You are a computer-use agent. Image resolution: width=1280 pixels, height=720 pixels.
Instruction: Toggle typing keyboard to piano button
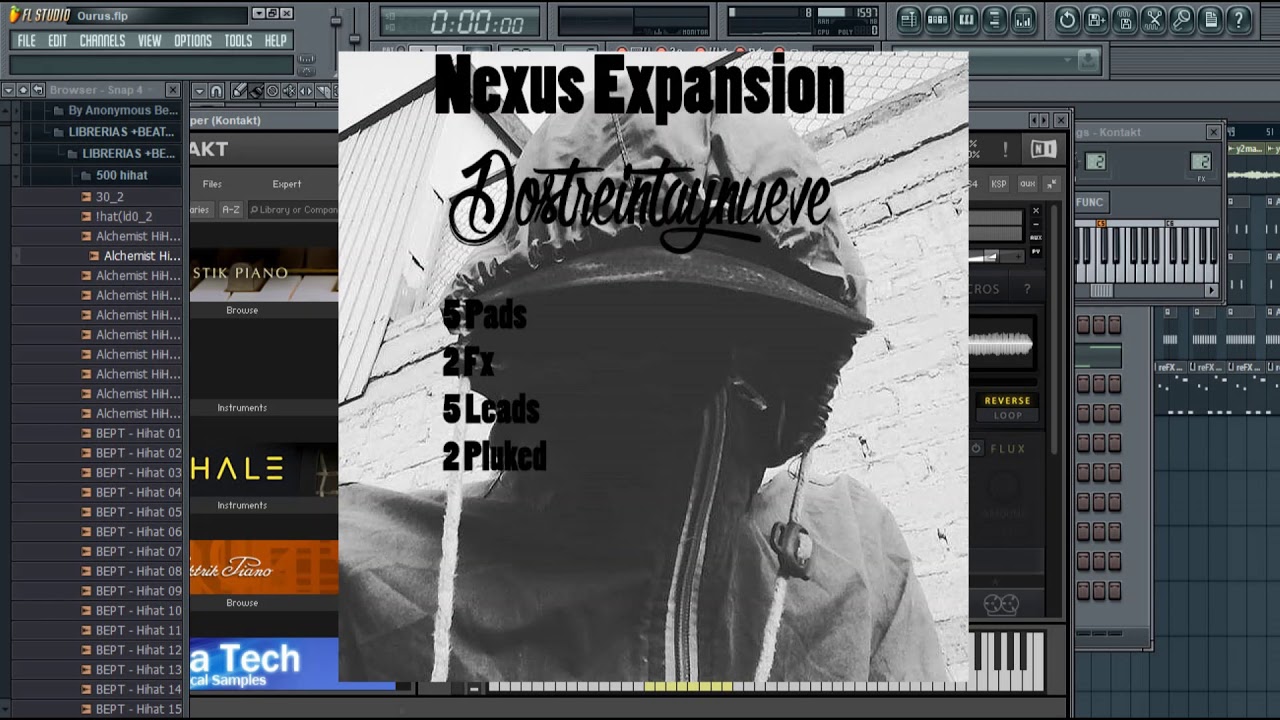pyautogui.click(x=306, y=58)
